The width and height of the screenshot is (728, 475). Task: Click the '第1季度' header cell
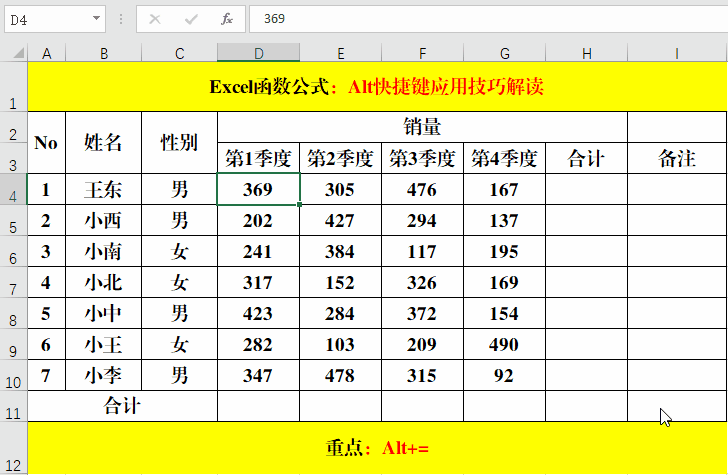click(258, 158)
